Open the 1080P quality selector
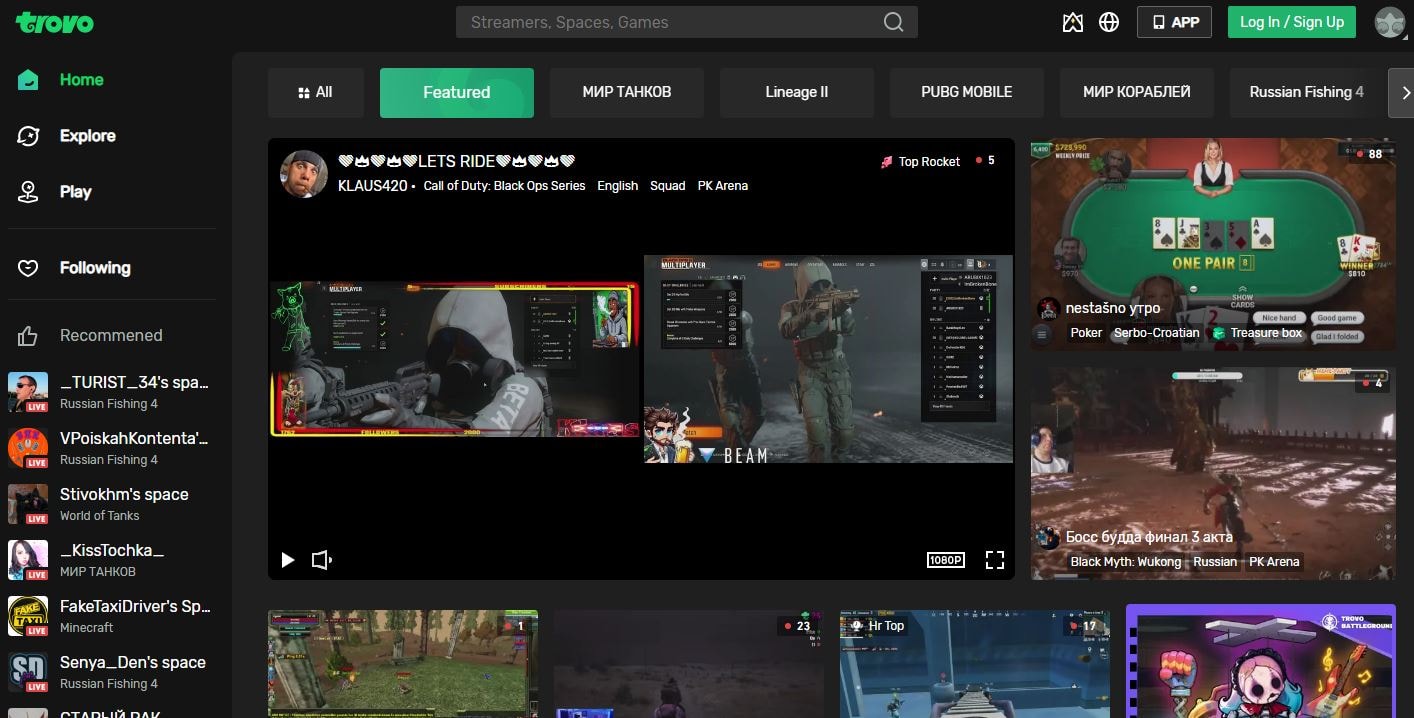The height and width of the screenshot is (718, 1414). click(946, 560)
